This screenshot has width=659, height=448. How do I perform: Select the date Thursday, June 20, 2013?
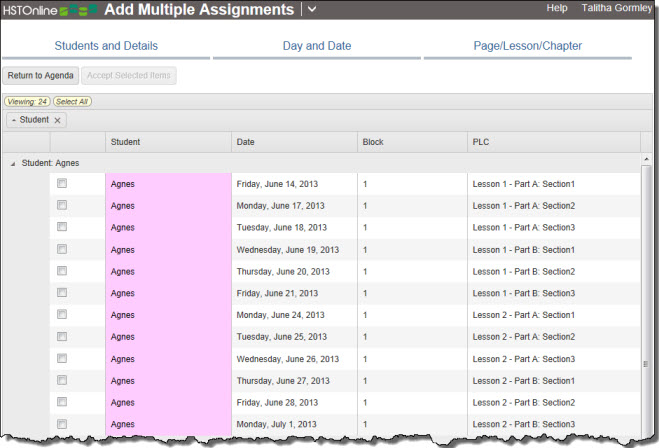283,272
